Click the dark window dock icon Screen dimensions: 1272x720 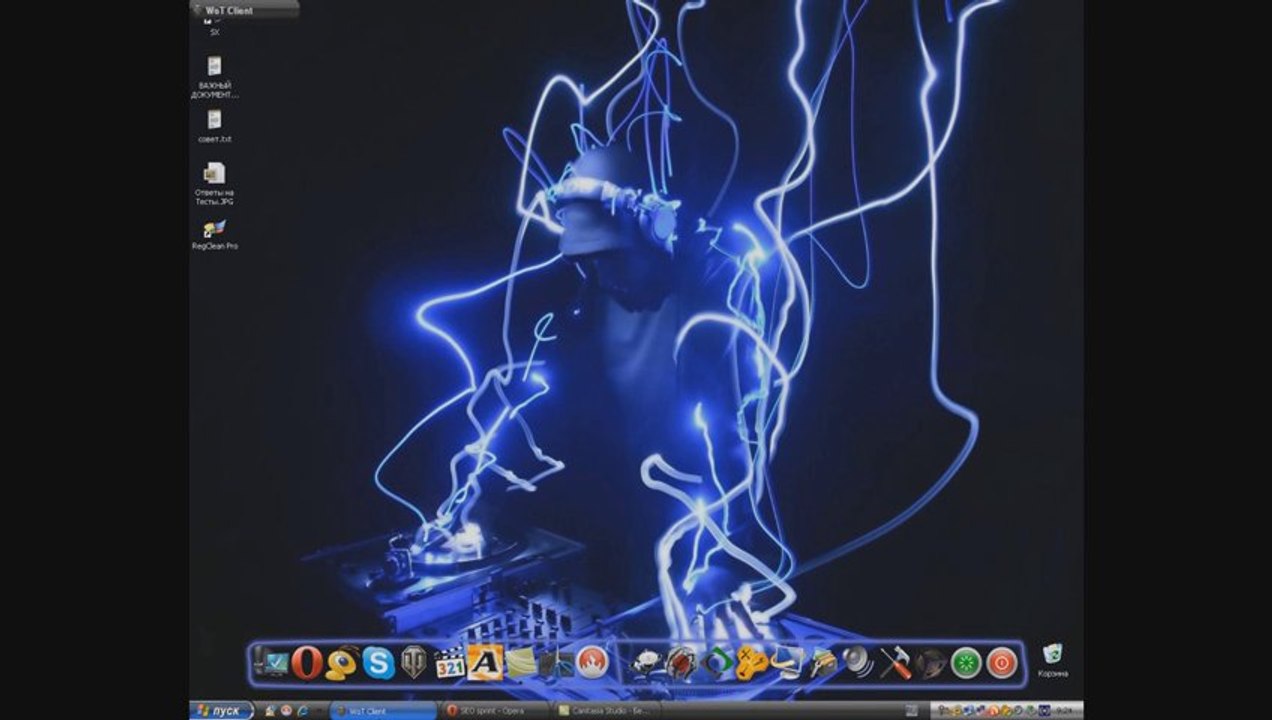coord(556,662)
